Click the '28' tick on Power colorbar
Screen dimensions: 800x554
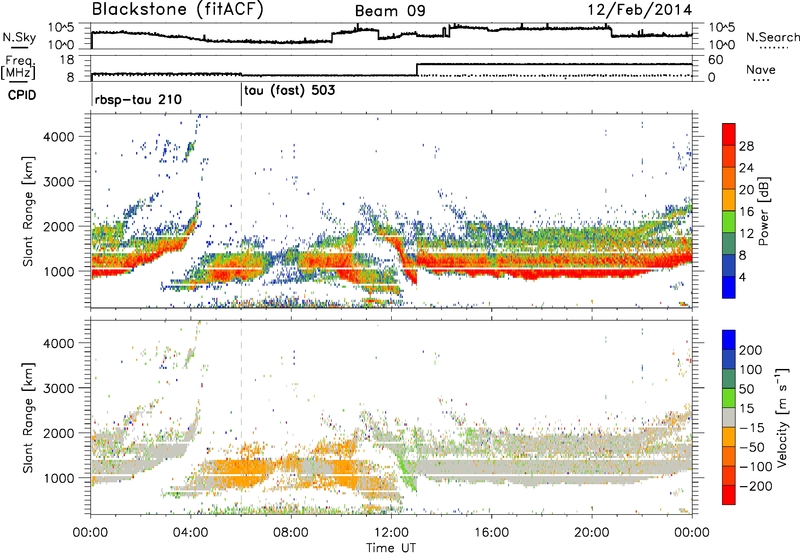click(746, 146)
